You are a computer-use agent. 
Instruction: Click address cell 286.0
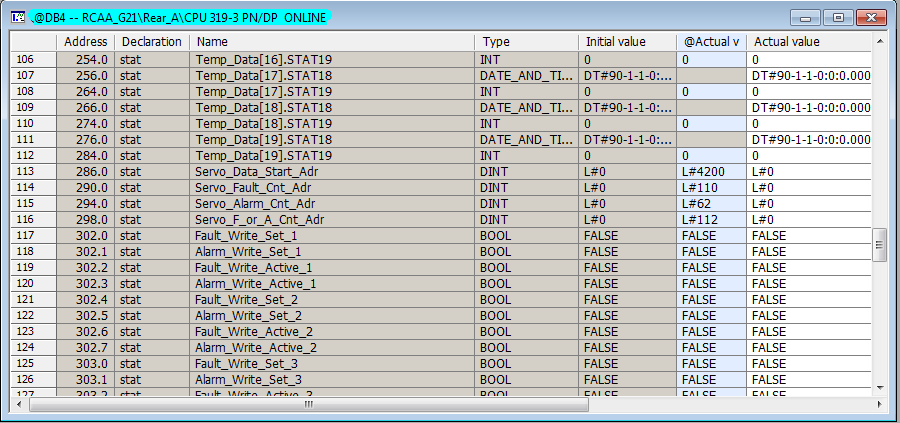pos(86,172)
